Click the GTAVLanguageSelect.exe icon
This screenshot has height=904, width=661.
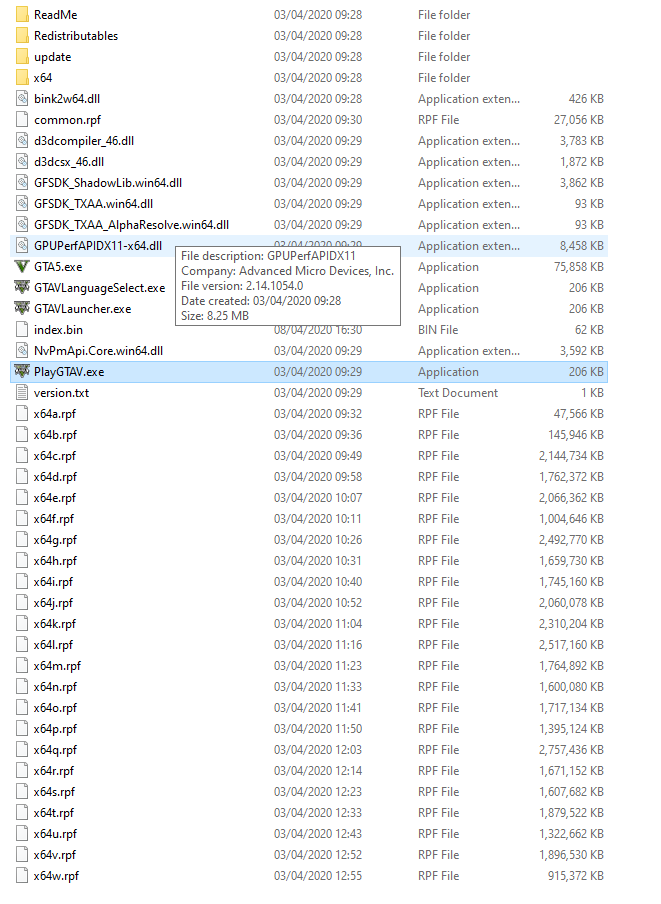[22, 288]
